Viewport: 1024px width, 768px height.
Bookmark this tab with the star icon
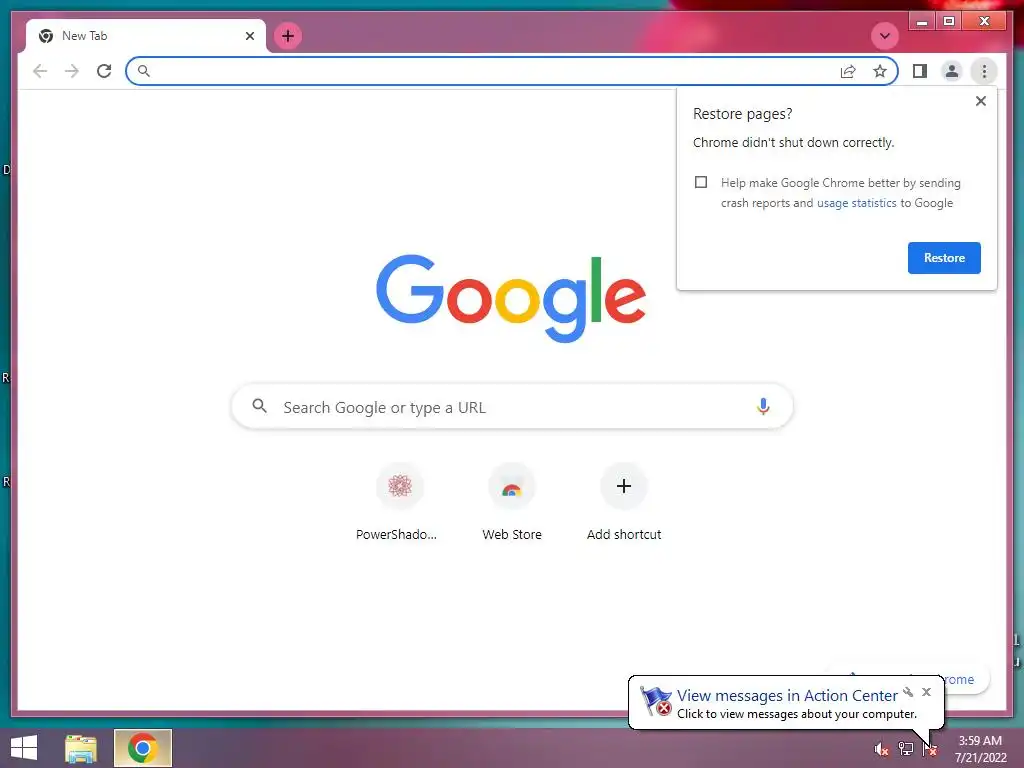pyautogui.click(x=880, y=71)
